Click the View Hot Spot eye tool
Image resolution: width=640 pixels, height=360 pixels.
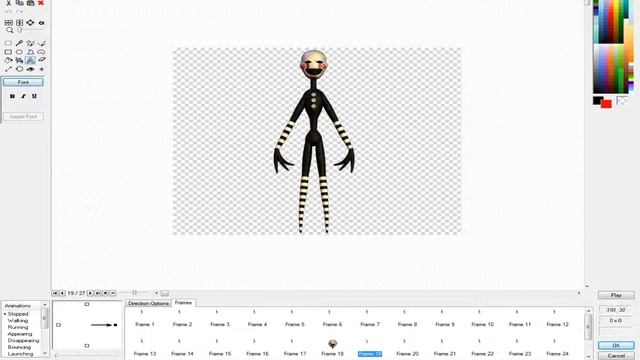click(x=30, y=69)
